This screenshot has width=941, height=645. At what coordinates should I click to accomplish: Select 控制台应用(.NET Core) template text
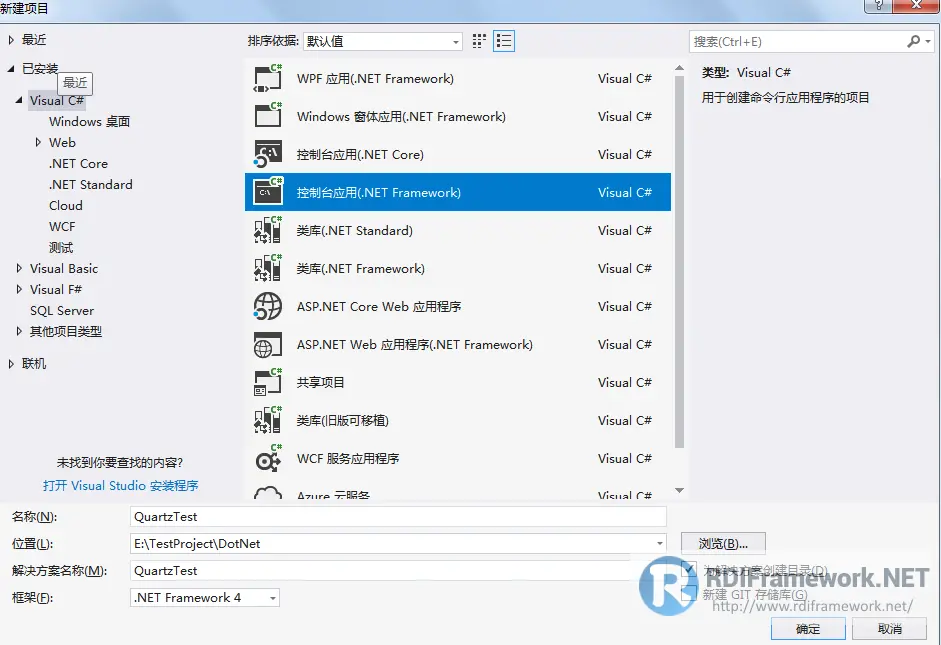pyautogui.click(x=360, y=154)
